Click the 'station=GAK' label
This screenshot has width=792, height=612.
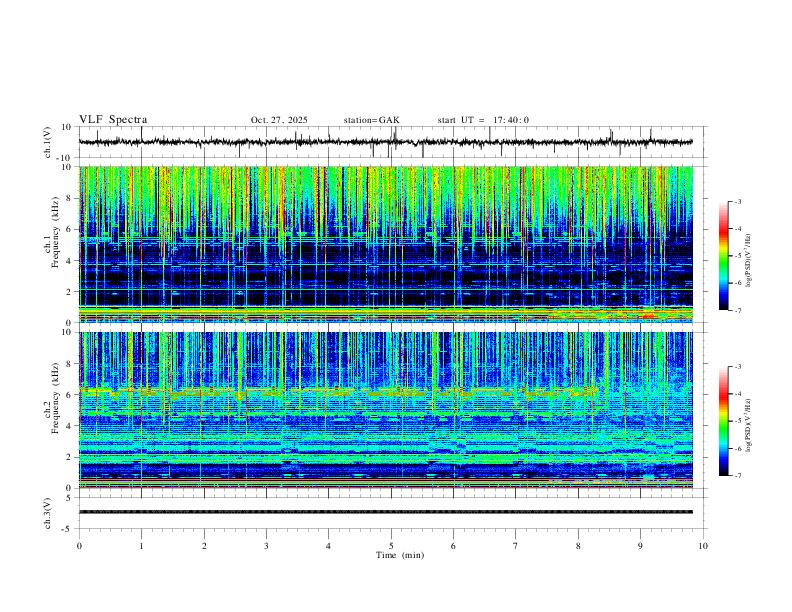click(x=371, y=120)
